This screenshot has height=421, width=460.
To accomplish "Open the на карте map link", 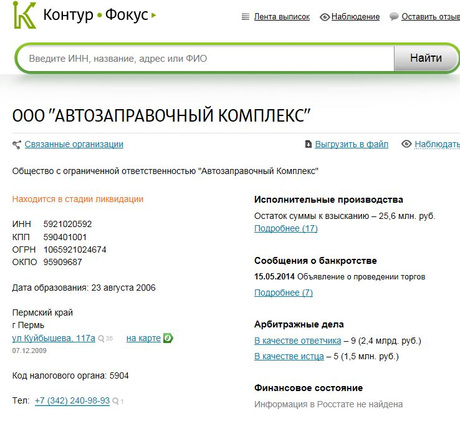I will [x=144, y=338].
